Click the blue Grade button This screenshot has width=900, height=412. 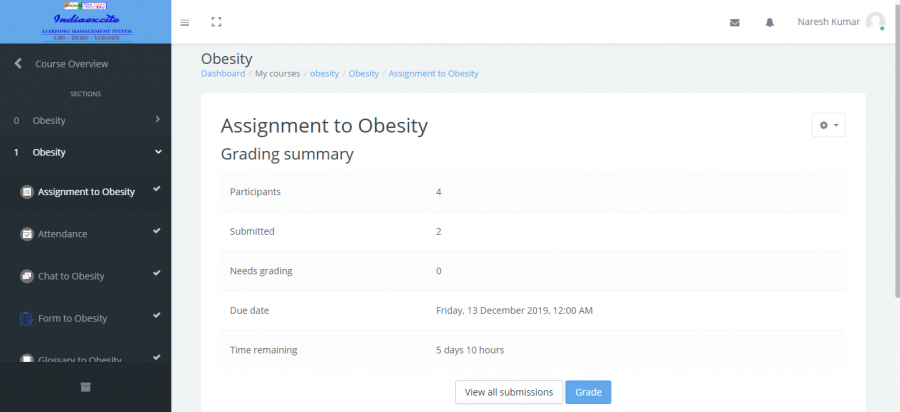coord(588,392)
